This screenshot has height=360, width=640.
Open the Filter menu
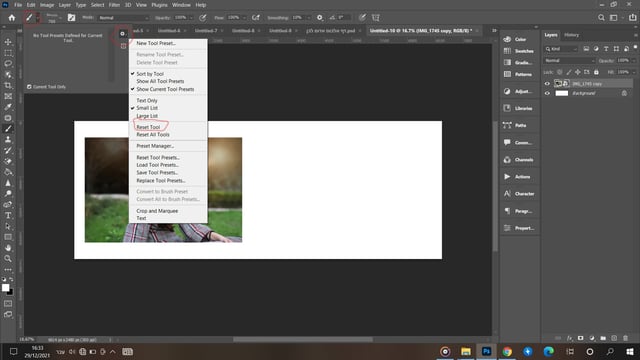pos(114,5)
